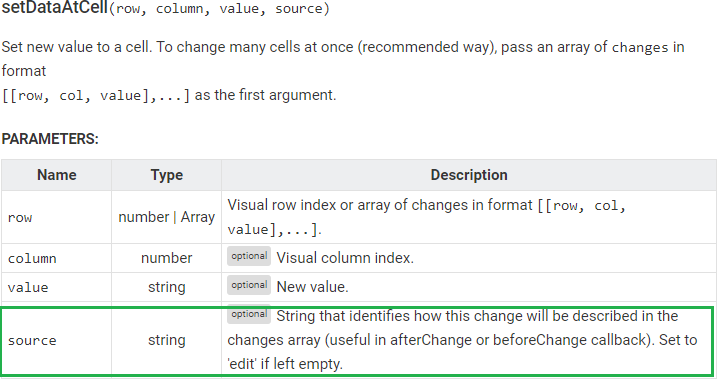Screen dimensions: 722x388
Task: Select the Description column header
Action: tap(469, 175)
